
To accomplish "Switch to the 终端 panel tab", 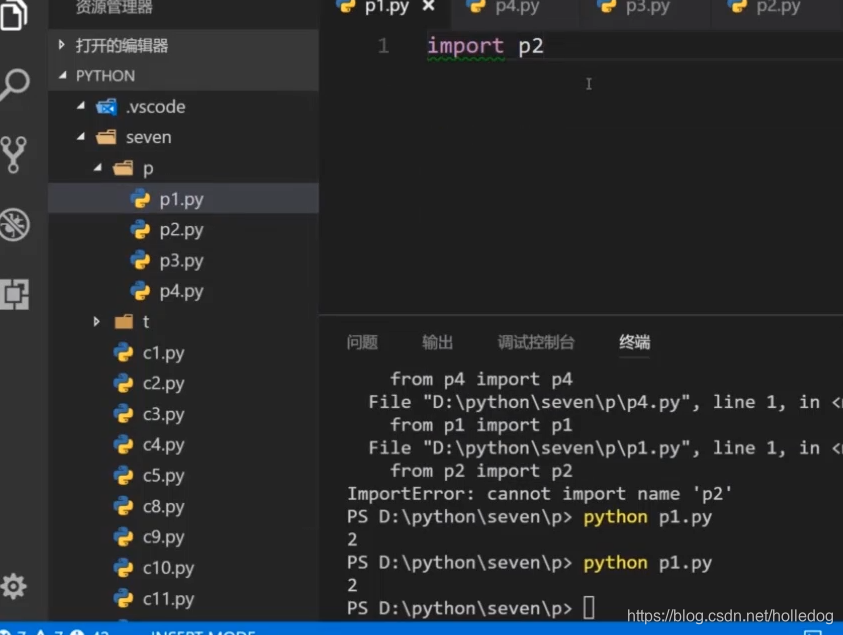I will tap(634, 342).
